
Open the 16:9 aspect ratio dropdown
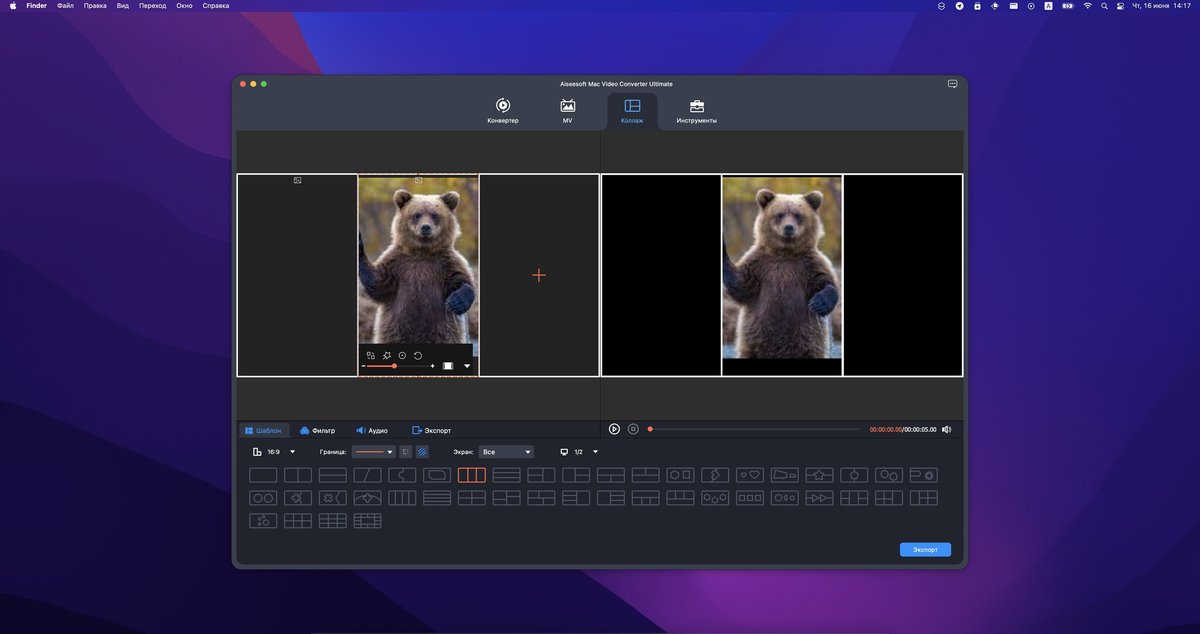pos(291,451)
